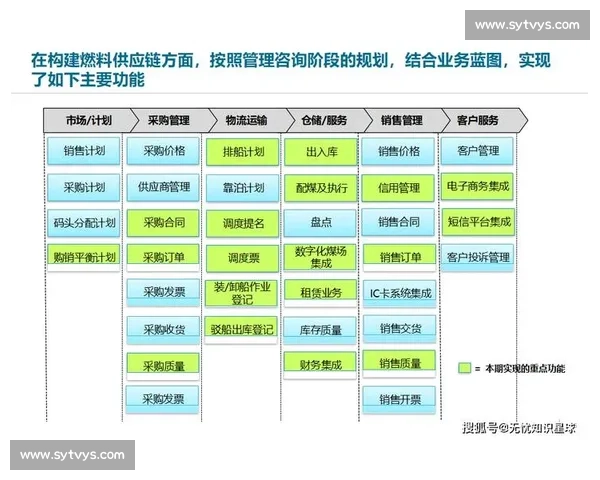Choose the 客户服务 column header

[x=478, y=120]
